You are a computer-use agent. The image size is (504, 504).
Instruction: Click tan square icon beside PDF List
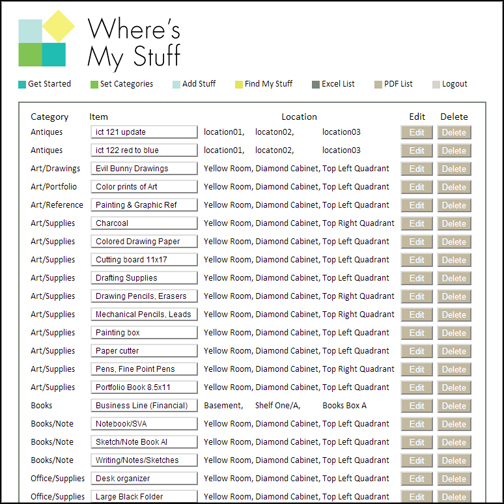(378, 85)
